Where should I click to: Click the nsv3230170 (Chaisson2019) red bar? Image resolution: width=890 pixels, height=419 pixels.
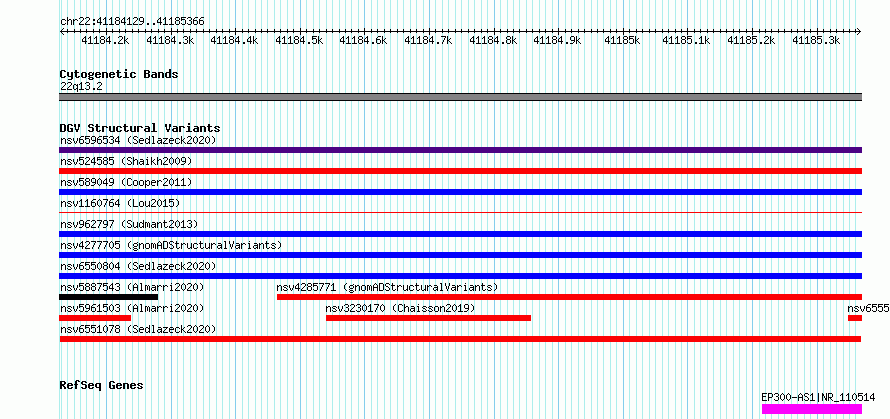pos(429,318)
